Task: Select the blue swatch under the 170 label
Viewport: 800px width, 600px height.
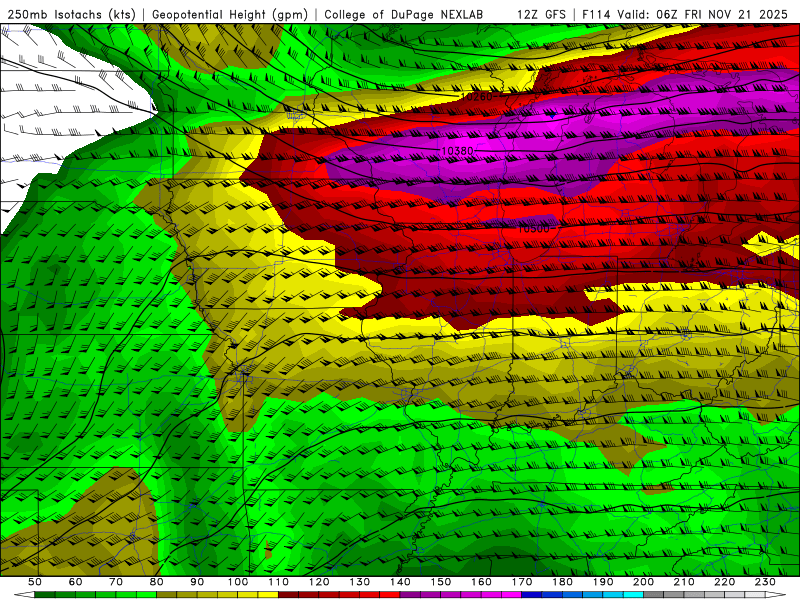Action: (532, 595)
